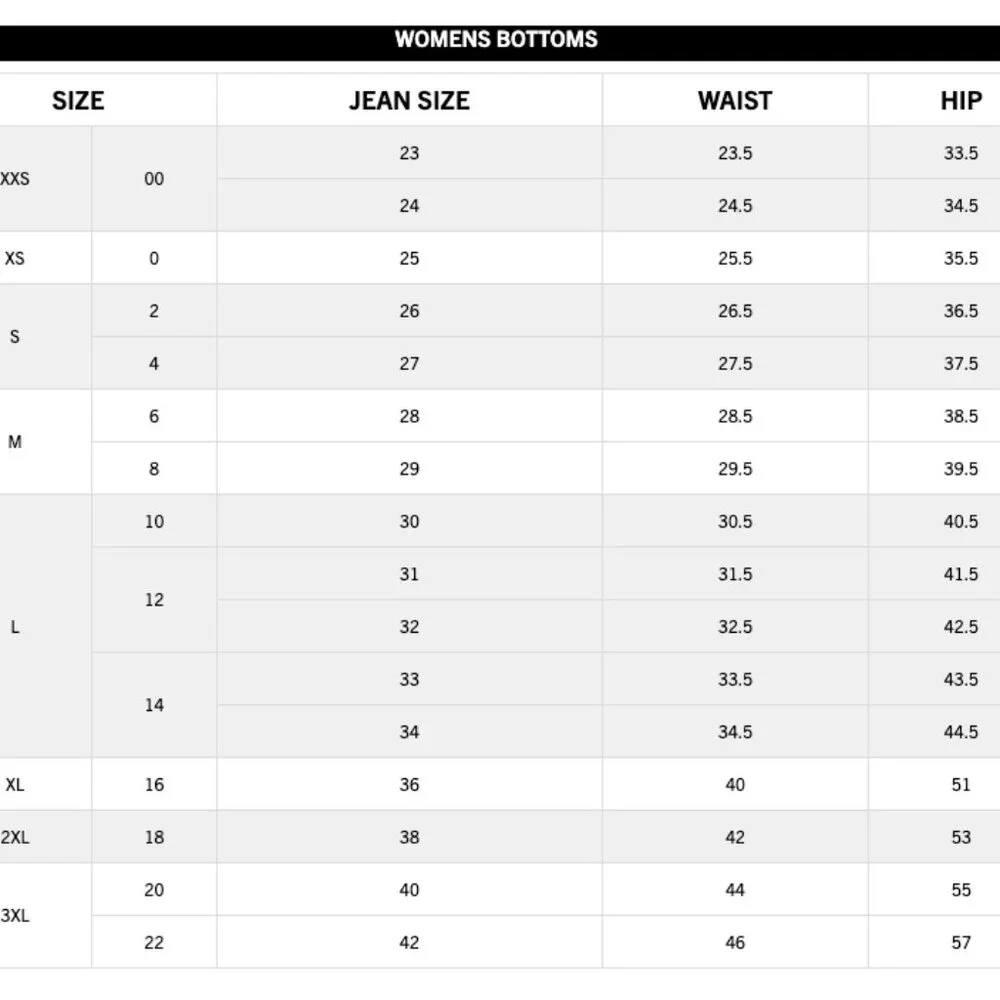
Task: Select the JEAN SIZE column header
Action: click(x=409, y=101)
